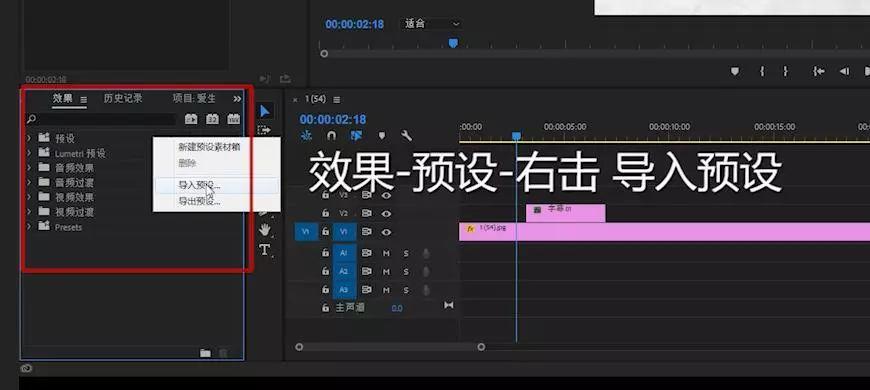Mute audio track A3
This screenshot has height=390, width=870.
tap(386, 290)
